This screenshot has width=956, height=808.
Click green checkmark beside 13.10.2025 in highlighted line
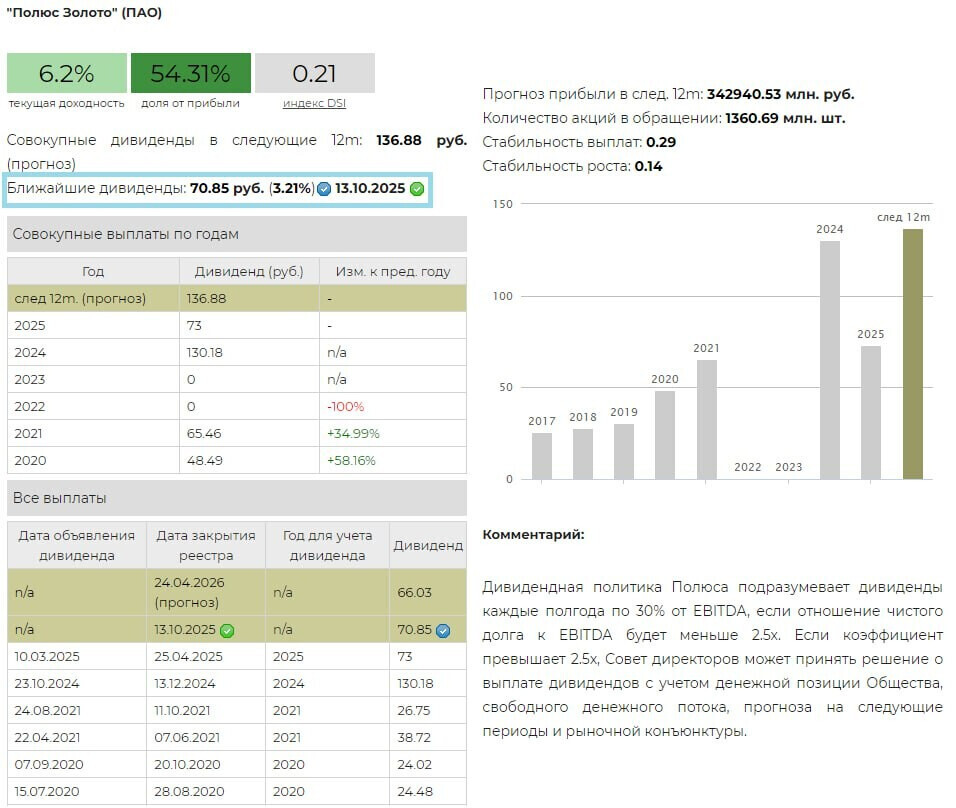pyautogui.click(x=417, y=188)
